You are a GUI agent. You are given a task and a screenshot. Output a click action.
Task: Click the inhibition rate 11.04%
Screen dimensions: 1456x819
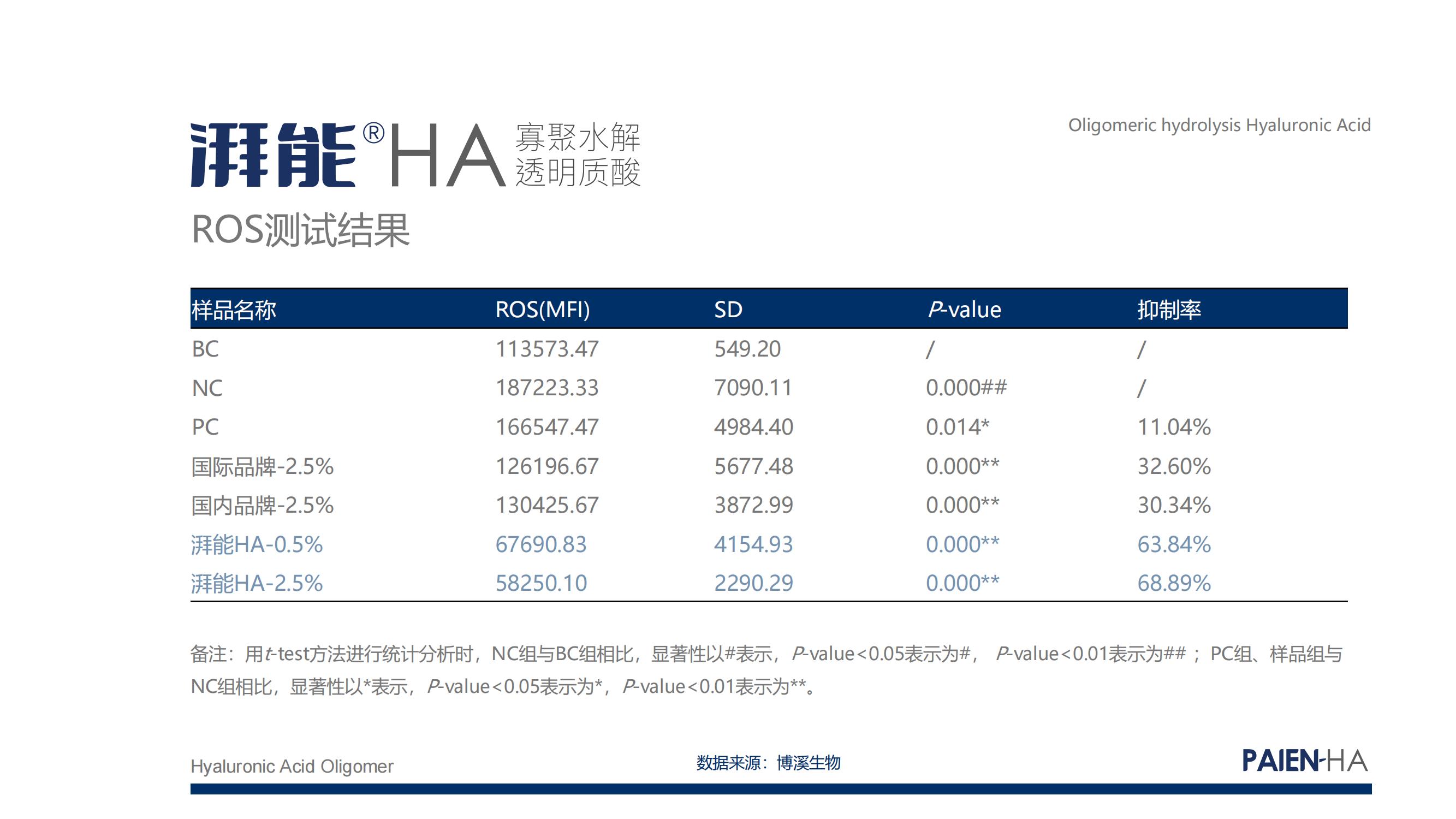[1174, 427]
